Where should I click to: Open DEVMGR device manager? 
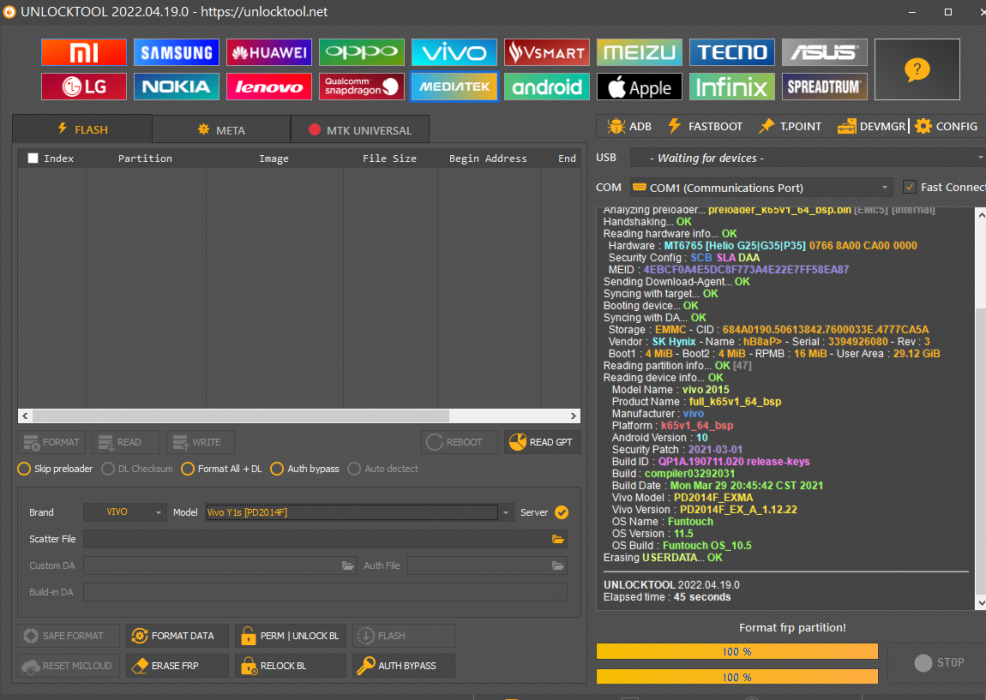(x=872, y=126)
